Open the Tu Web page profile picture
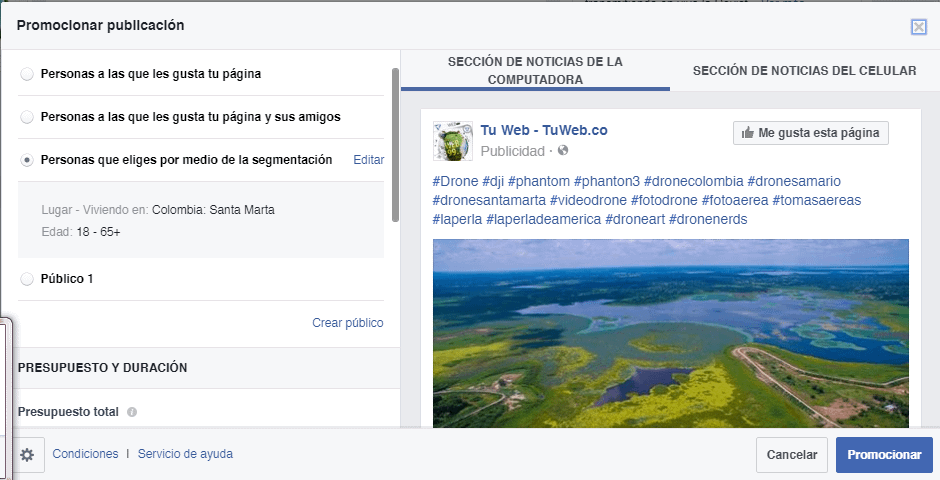 coord(453,141)
